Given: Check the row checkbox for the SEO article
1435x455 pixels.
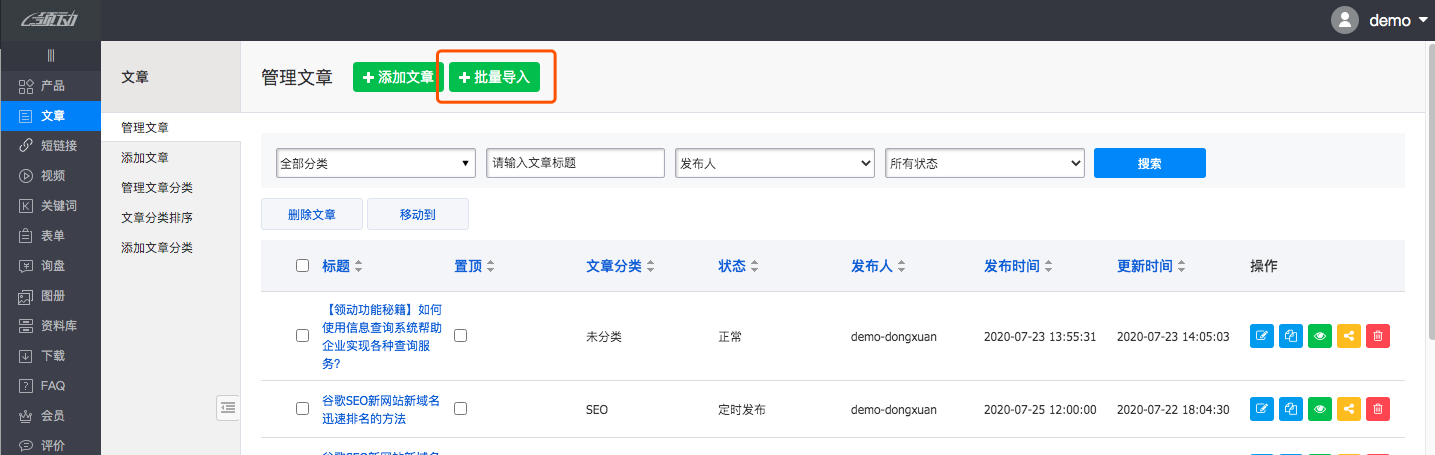Looking at the screenshot, I should point(303,409).
